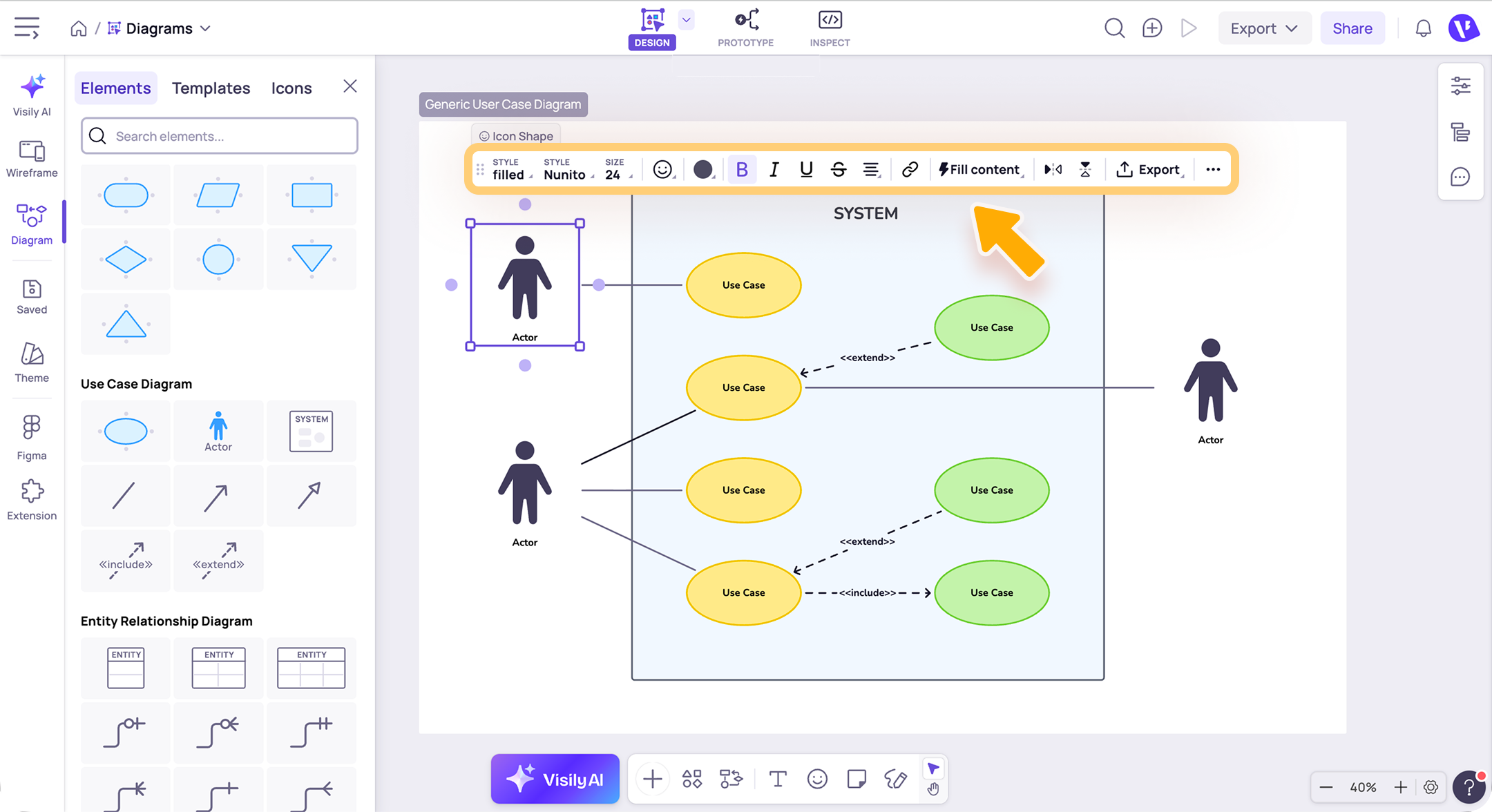The width and height of the screenshot is (1492, 812).
Task: Open the dark color swatch in toolbar
Action: [x=703, y=169]
